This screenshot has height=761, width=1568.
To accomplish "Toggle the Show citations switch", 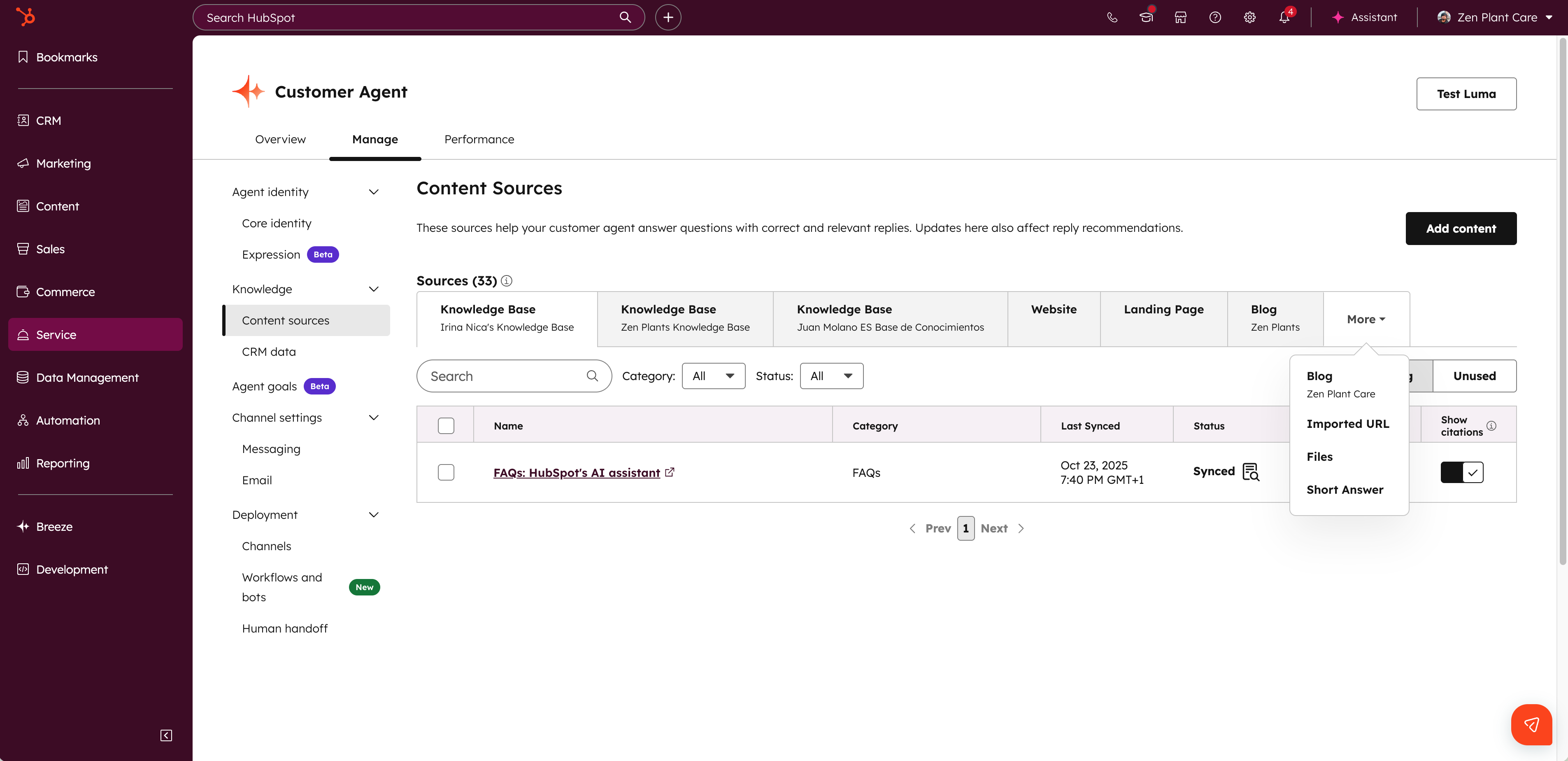I will [x=1461, y=472].
